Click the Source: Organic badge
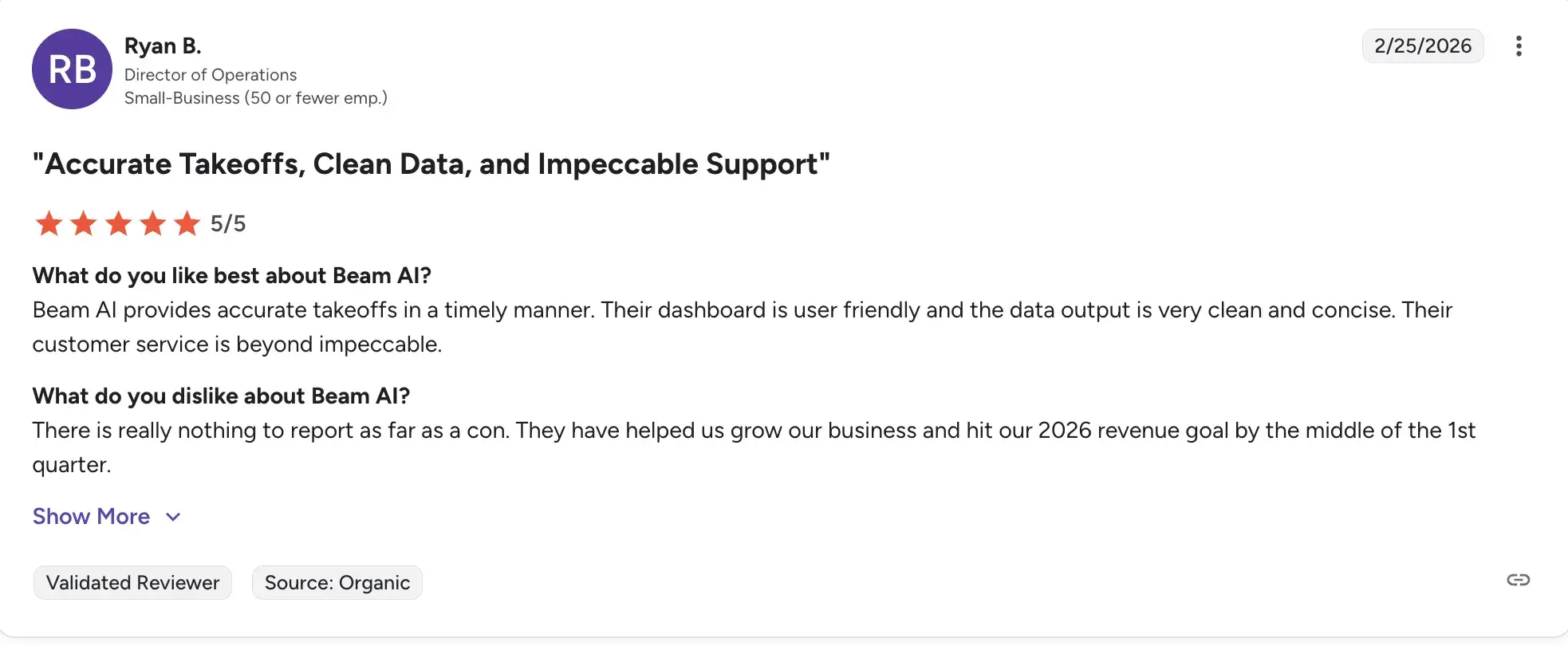The width and height of the screenshot is (1568, 646). click(x=337, y=583)
